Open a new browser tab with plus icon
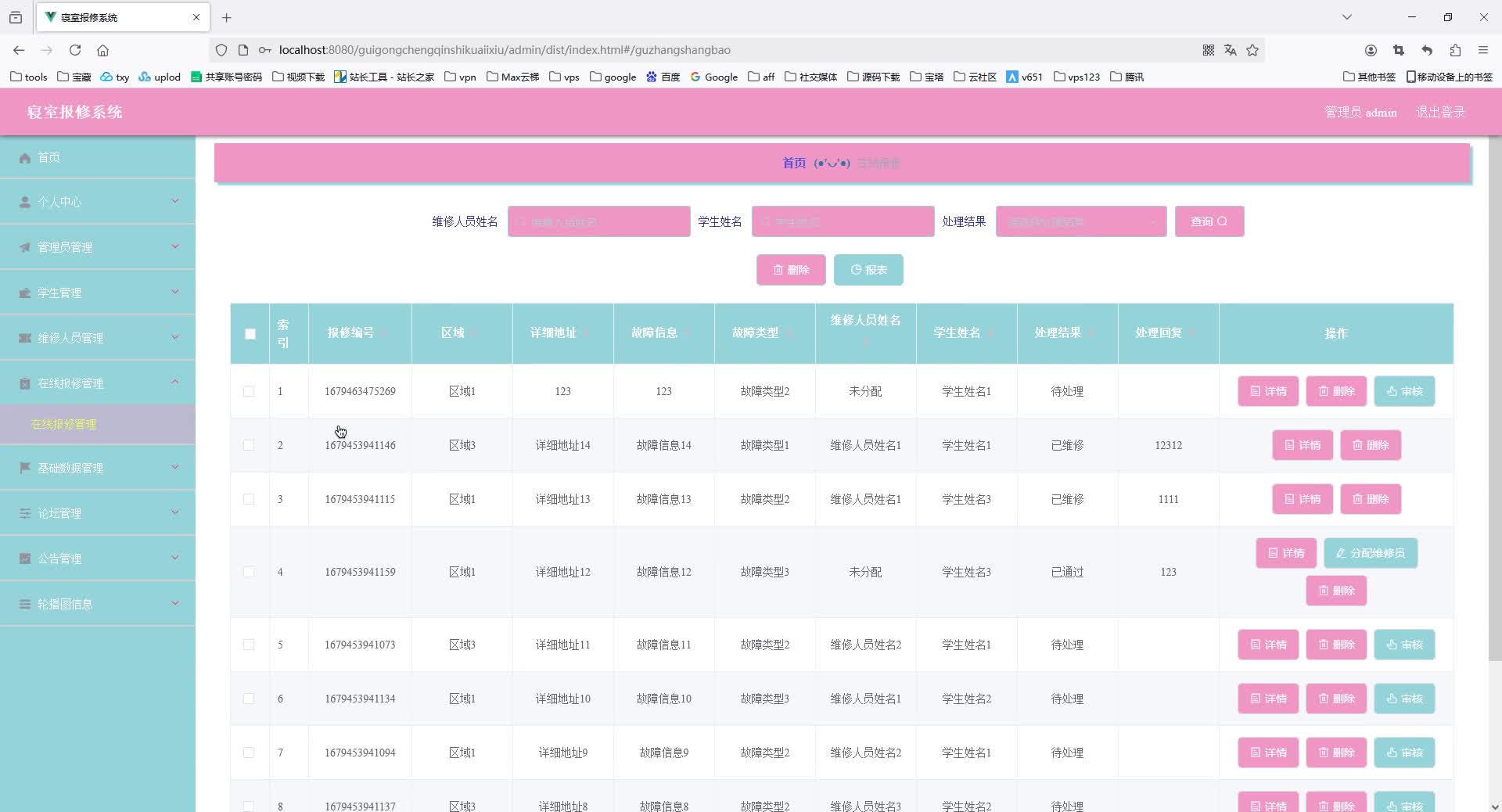 tap(227, 17)
